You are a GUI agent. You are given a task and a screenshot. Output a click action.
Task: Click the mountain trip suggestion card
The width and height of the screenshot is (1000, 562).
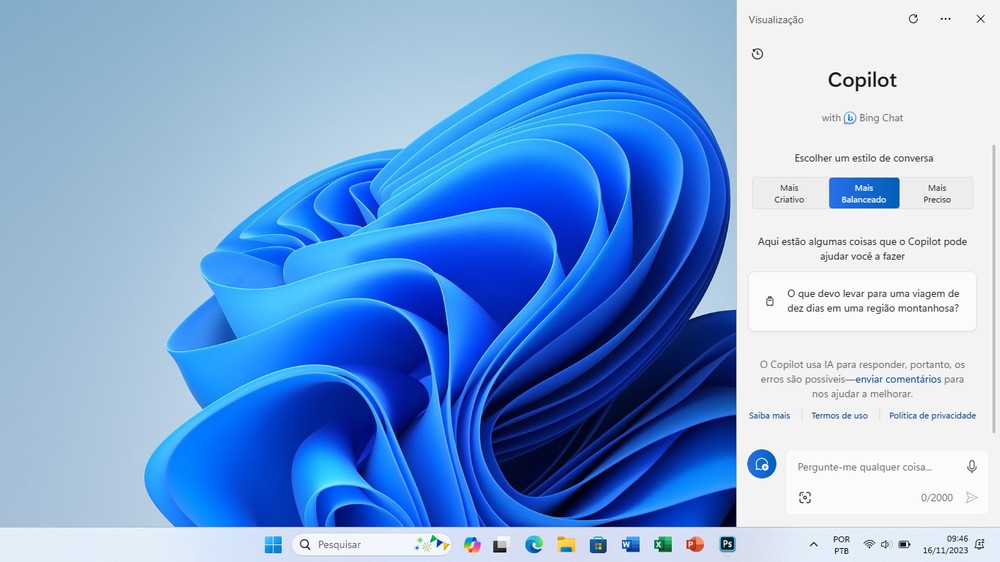pos(862,301)
